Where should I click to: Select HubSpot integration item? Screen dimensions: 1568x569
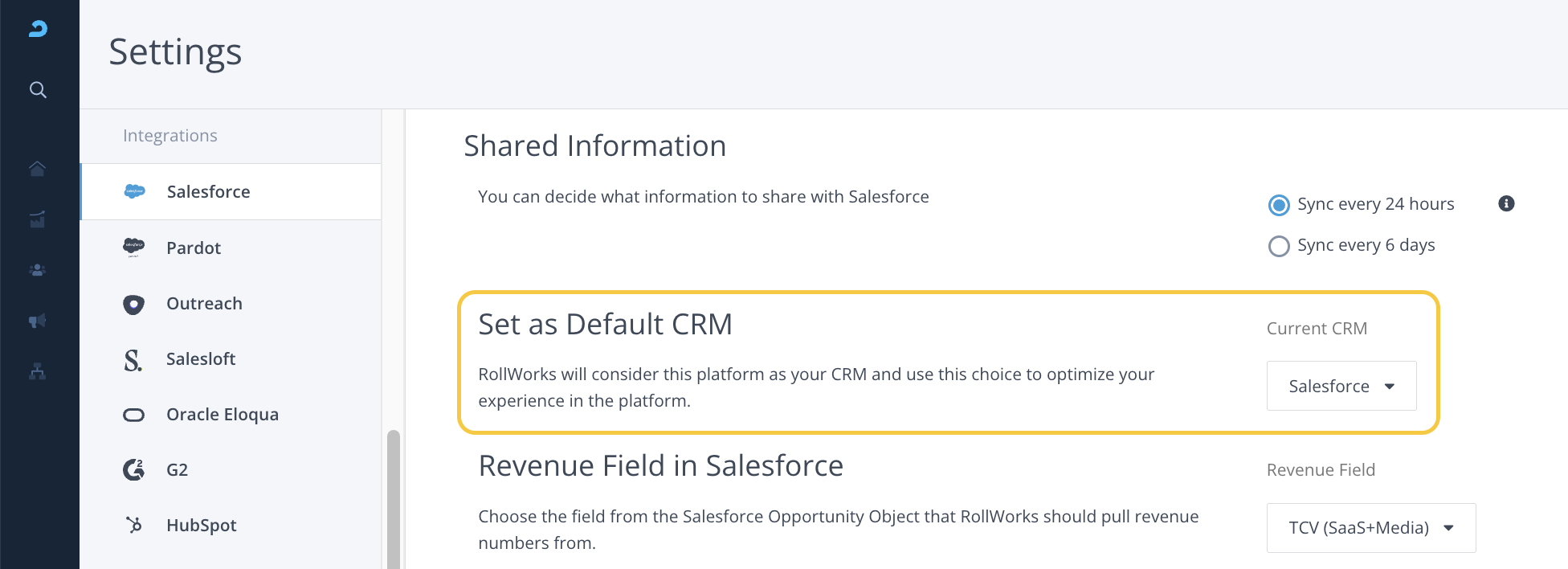click(x=201, y=526)
